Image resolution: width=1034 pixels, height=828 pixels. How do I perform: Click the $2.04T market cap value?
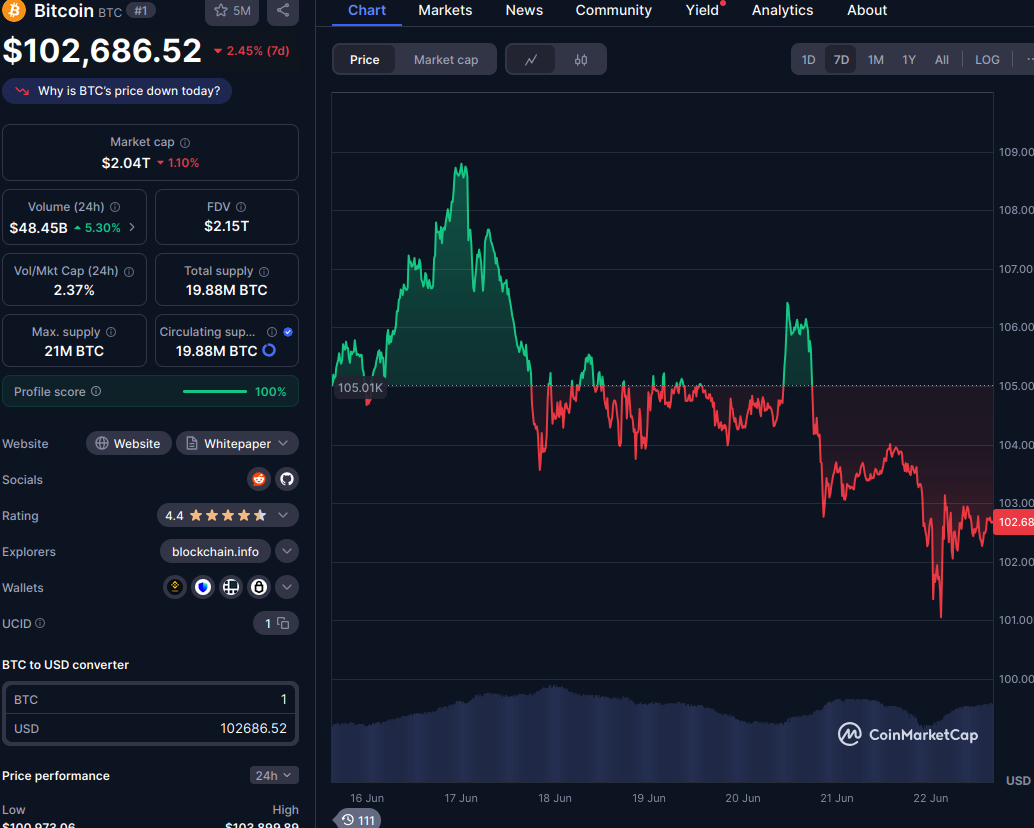click(126, 163)
